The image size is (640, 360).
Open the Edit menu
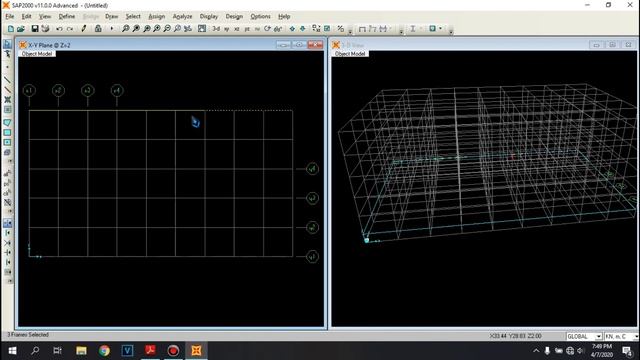coord(27,17)
